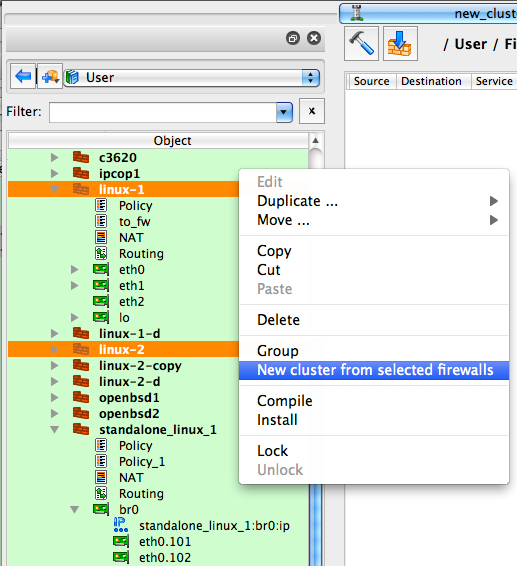
Task: Expand the openbsd1 tree node
Action: [x=55, y=397]
